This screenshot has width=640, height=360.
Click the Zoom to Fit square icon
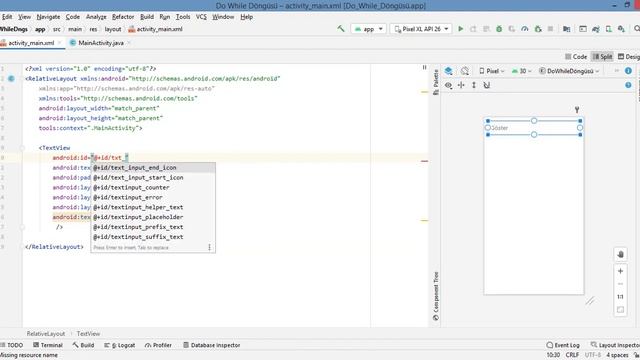(x=620, y=310)
